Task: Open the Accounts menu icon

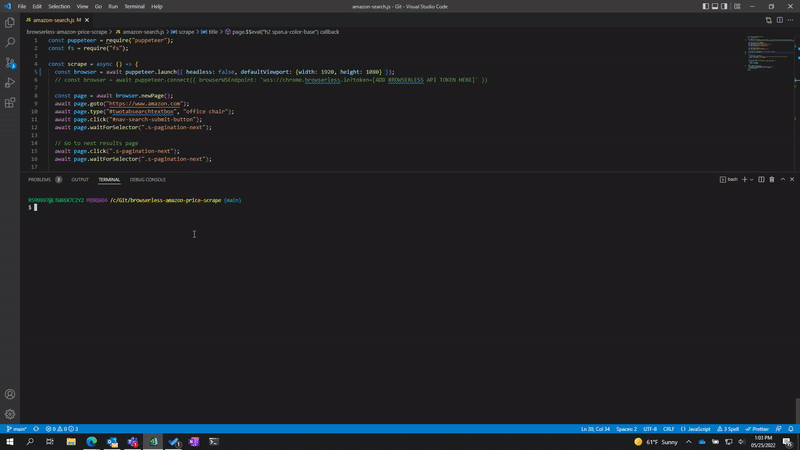Action: (x=10, y=395)
